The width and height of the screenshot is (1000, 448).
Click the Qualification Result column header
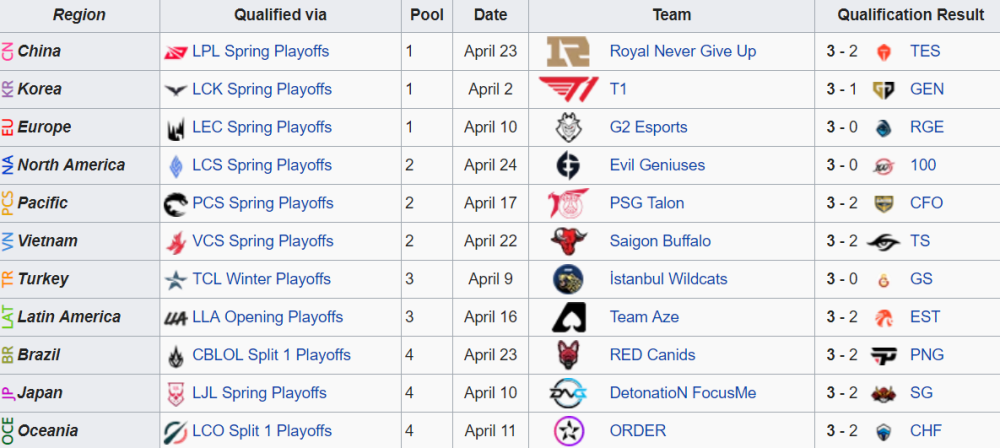(906, 15)
